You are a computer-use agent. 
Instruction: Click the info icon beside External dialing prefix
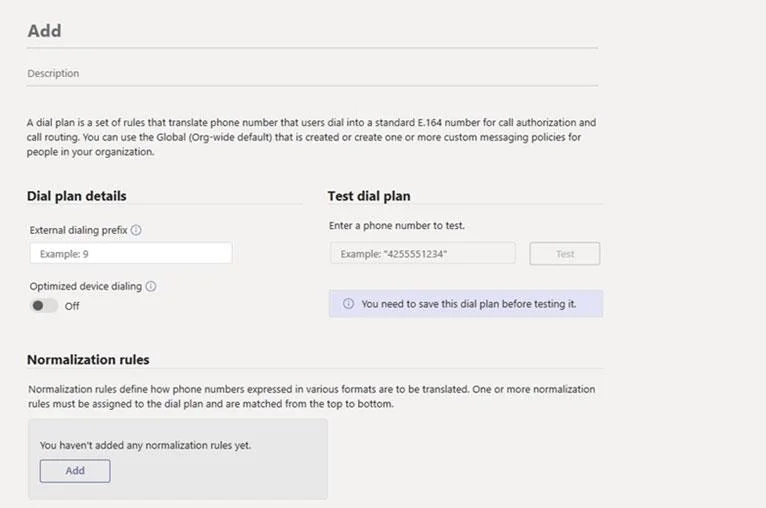[x=136, y=230]
